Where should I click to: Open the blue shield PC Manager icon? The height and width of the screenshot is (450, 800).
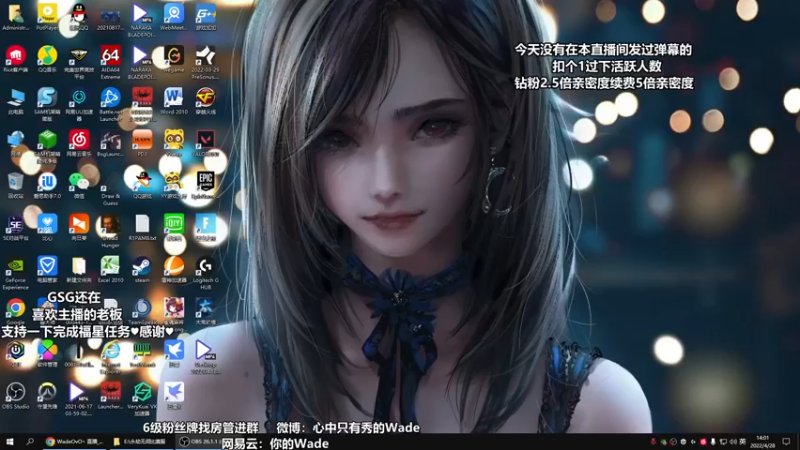coord(47,269)
